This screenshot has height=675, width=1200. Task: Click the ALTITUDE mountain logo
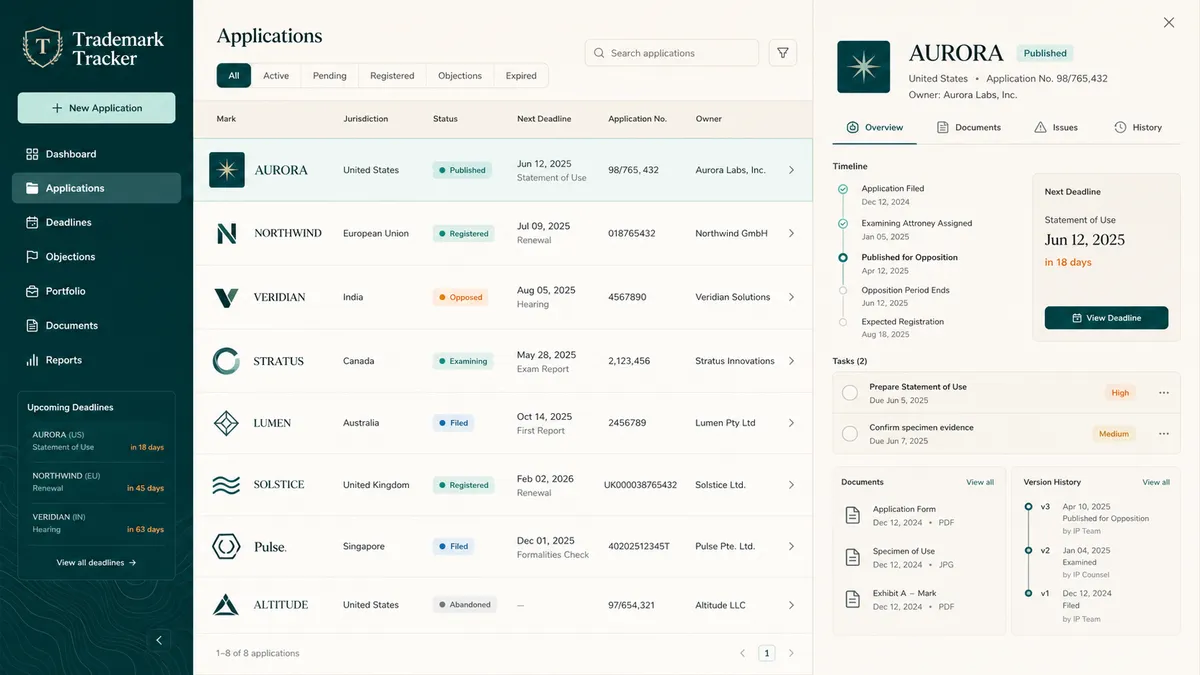(x=227, y=605)
